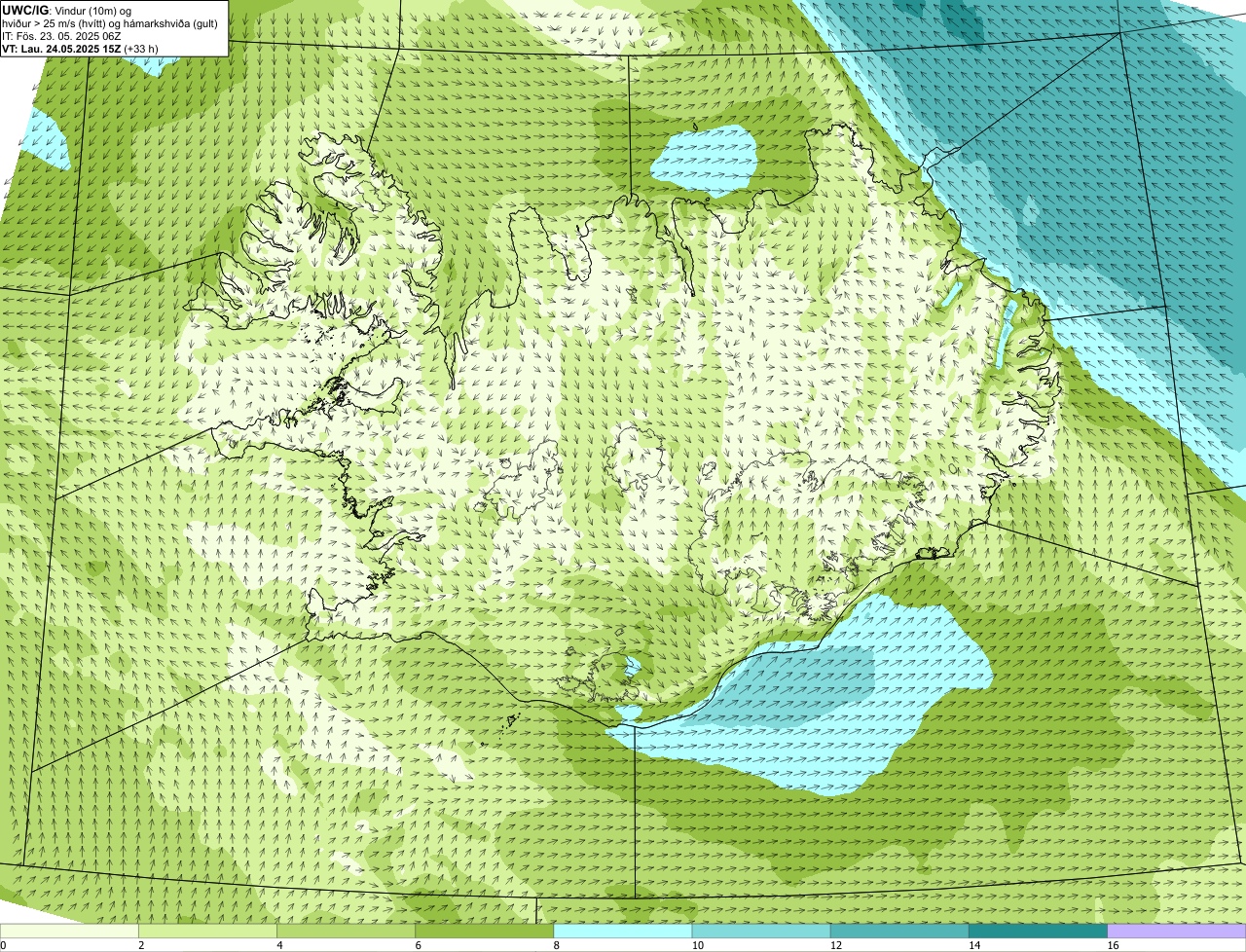
Task: Click the title line "UWC/IG: Vindur (10m) og"
Action: coord(66,10)
